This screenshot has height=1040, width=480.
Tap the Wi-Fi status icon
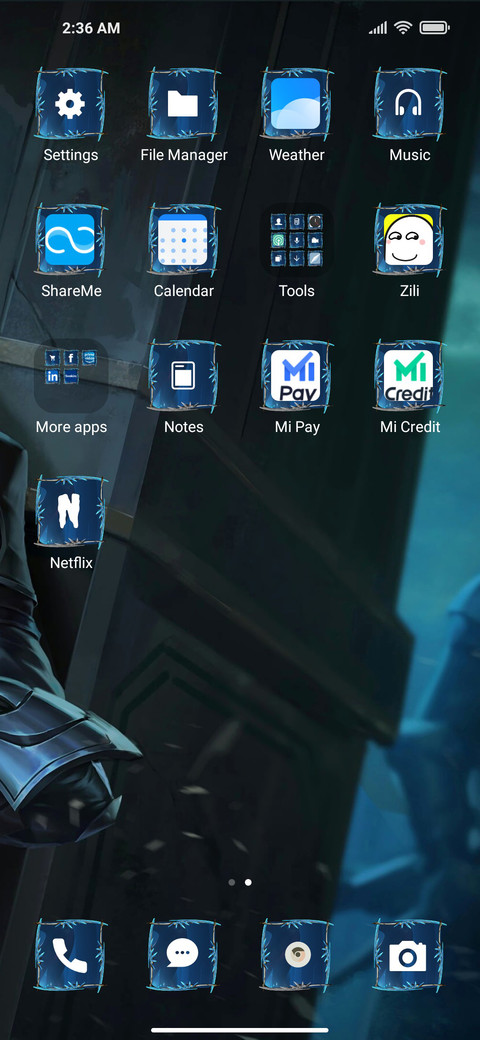coord(402,28)
